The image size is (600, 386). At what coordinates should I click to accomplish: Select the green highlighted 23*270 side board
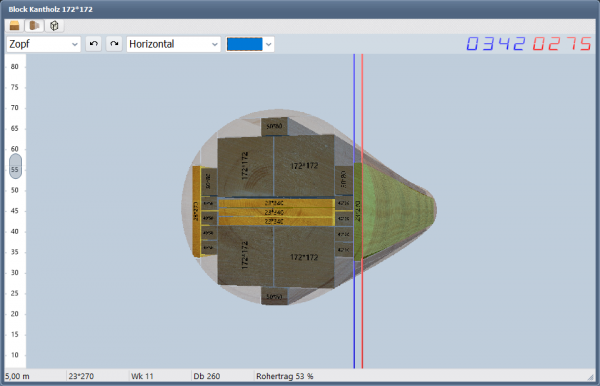tap(358, 212)
